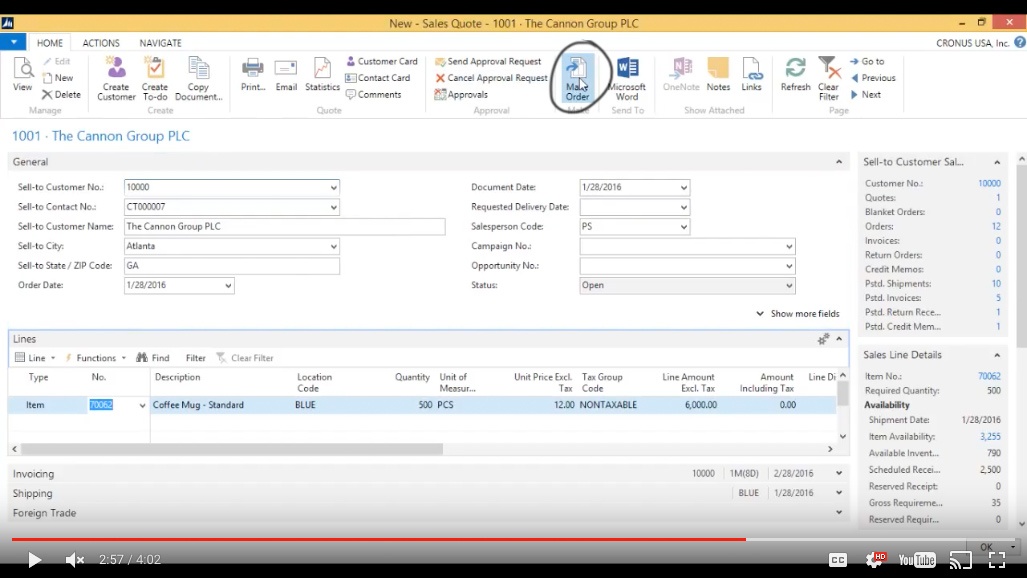The width and height of the screenshot is (1027, 578).
Task: Click Go to in the Page group
Action: click(867, 61)
